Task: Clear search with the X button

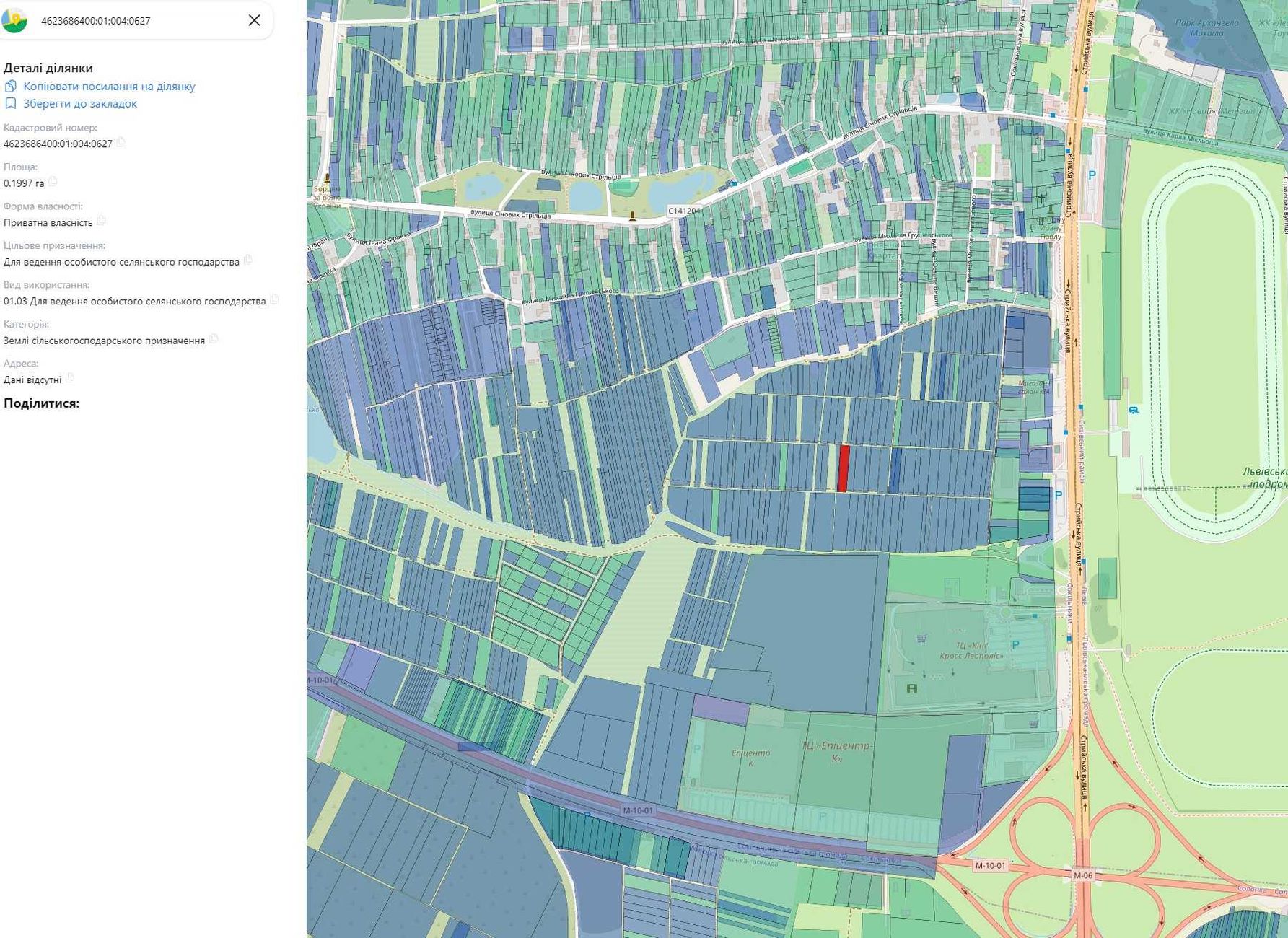Action: coord(254,20)
